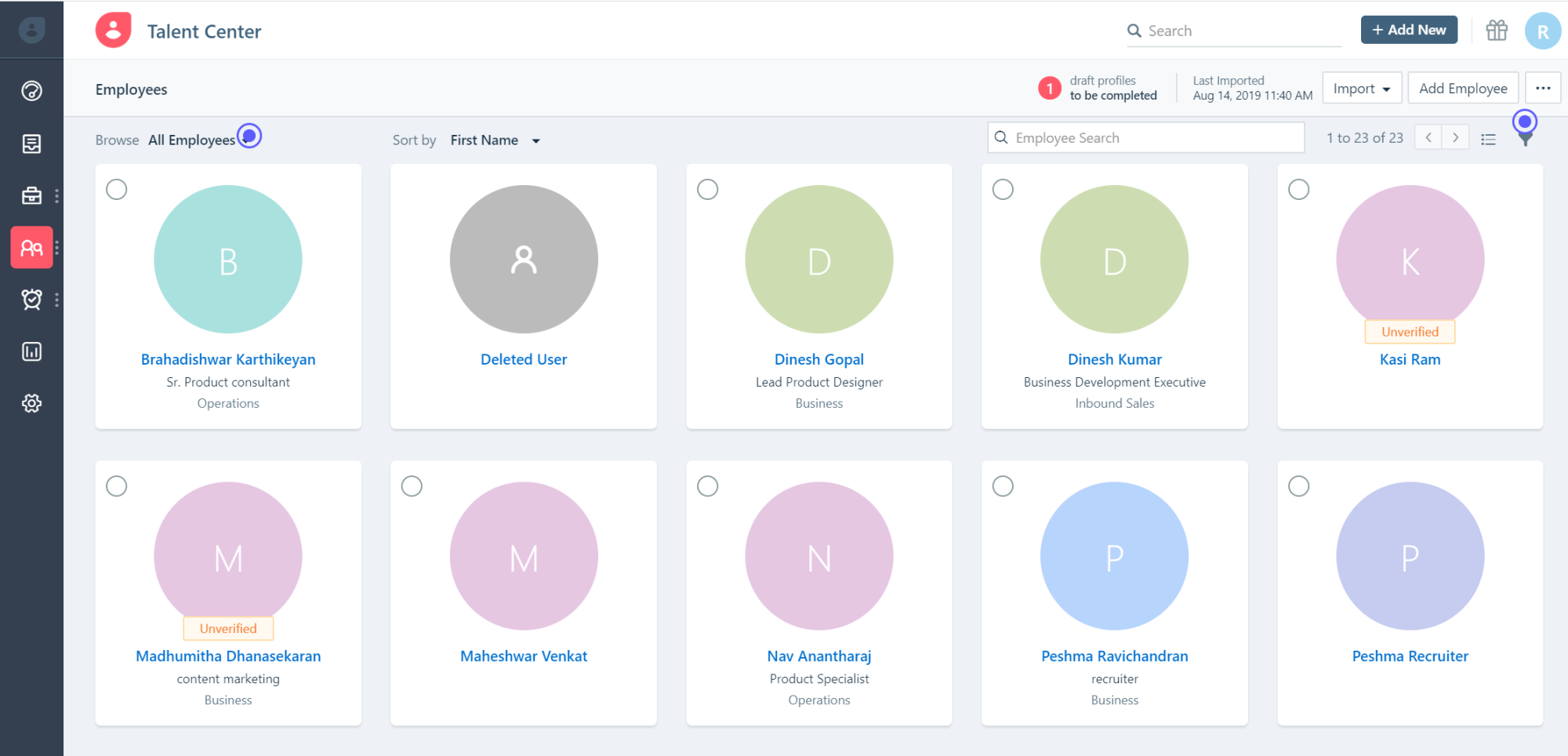1568x756 pixels.
Task: Select the Forms icon in the sidebar
Action: coord(31,144)
